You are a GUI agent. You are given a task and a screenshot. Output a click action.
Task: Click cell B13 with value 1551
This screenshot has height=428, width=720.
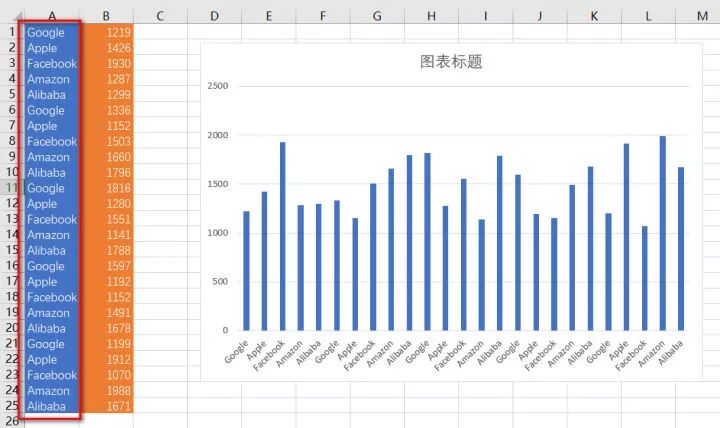106,219
